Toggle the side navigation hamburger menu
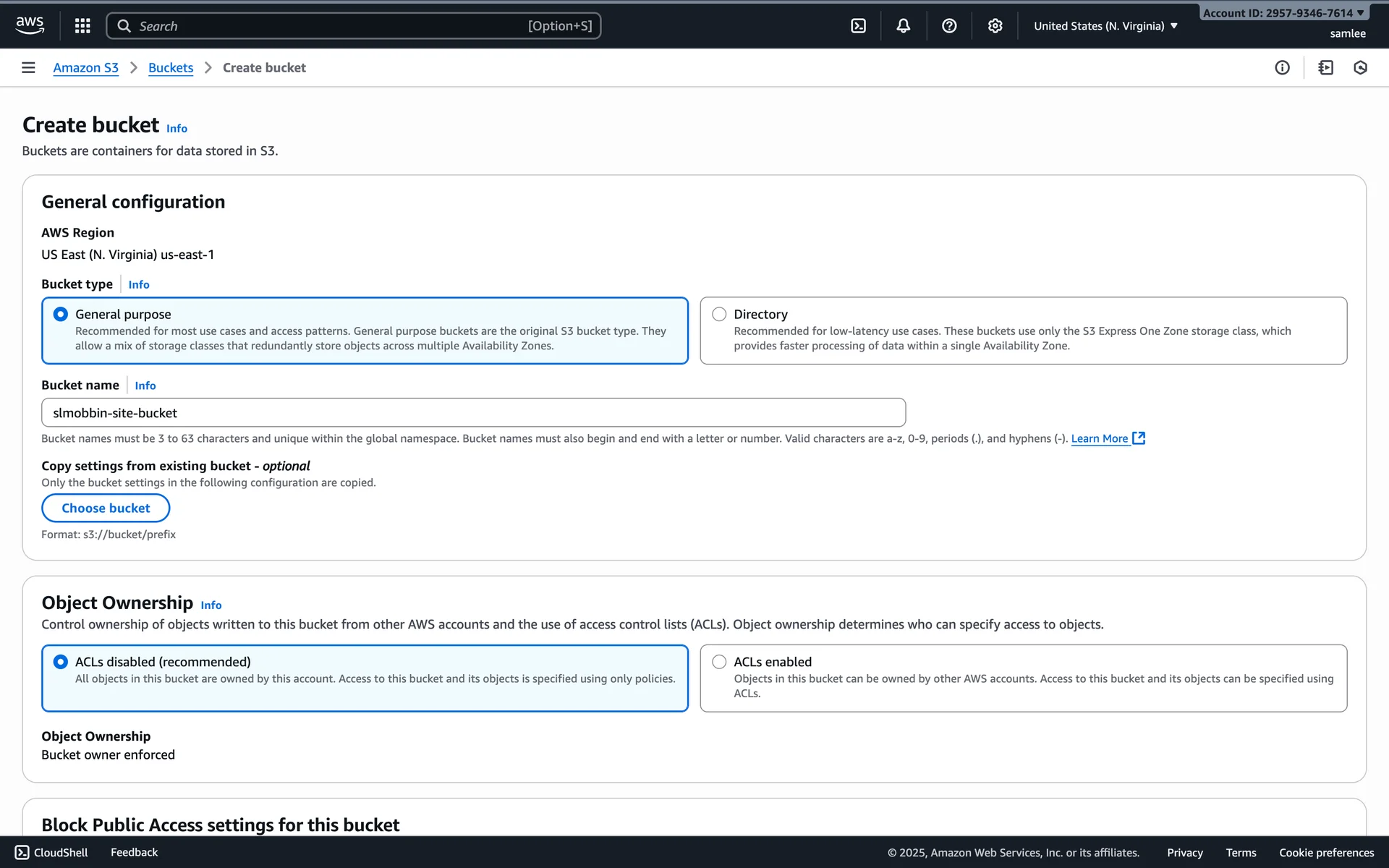Screen dimensions: 1389x868 (x=28, y=67)
